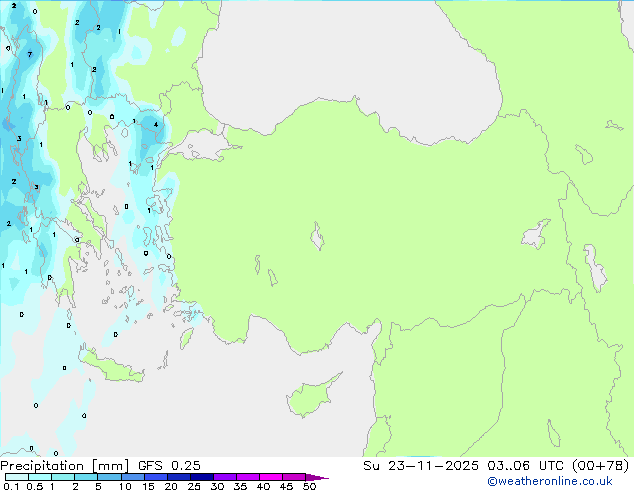Click the '50' legend scale label

click(x=309, y=486)
